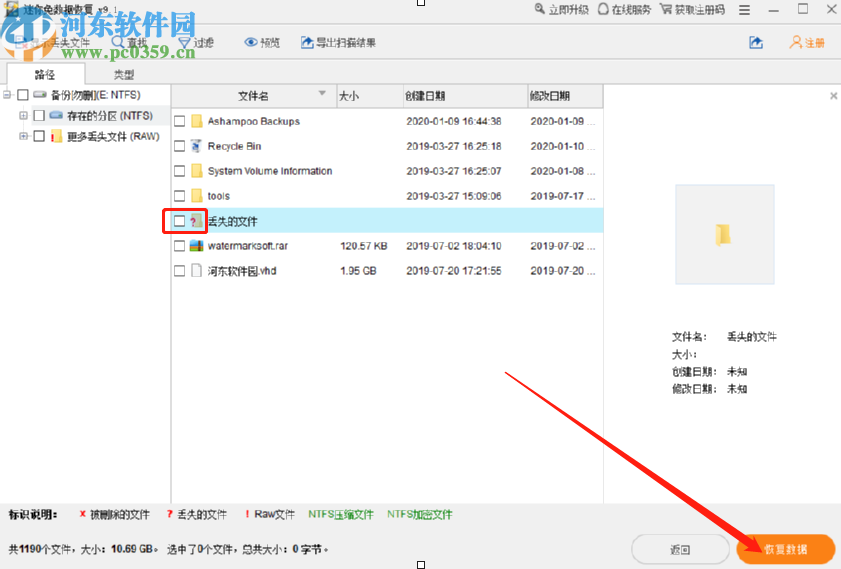Click the orange 恢复数据 recover button
The height and width of the screenshot is (569, 841).
786,549
